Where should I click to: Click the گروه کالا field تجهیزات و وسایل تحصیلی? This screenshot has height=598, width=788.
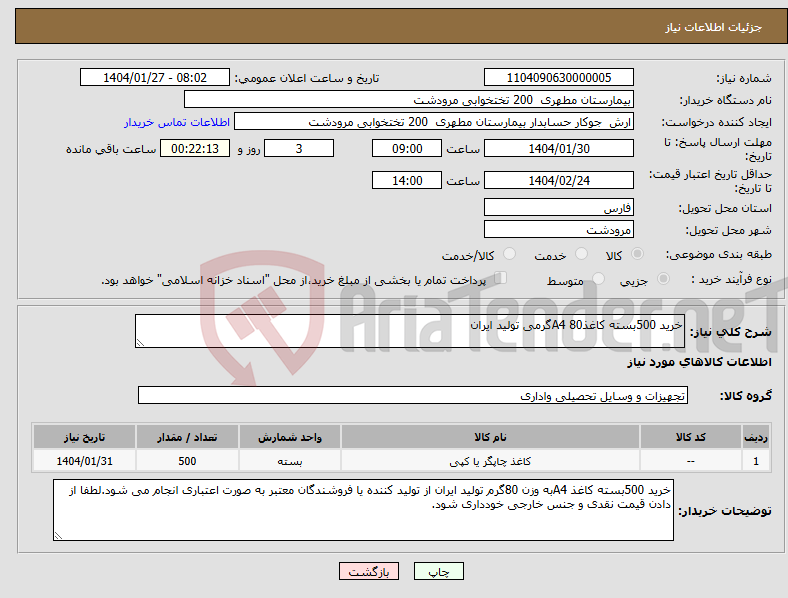click(x=413, y=395)
